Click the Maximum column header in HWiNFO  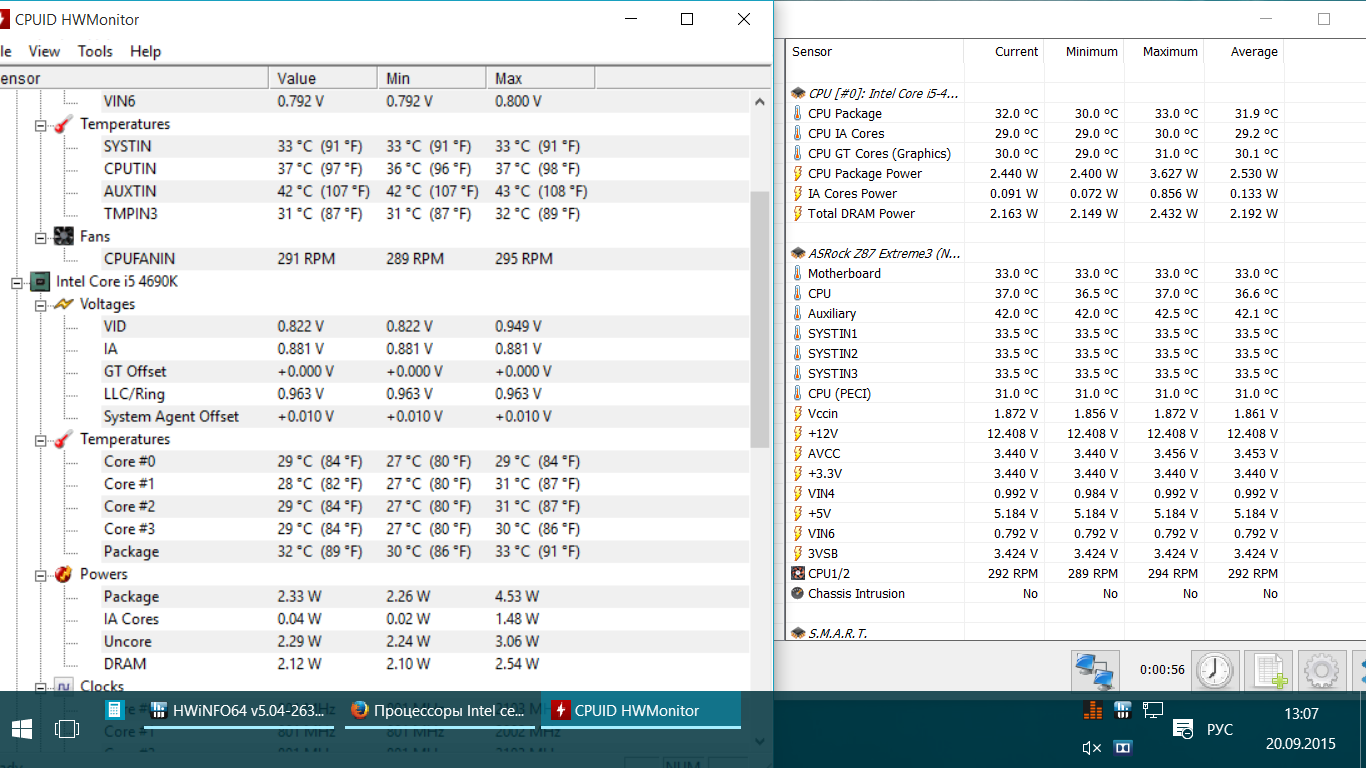(1164, 52)
